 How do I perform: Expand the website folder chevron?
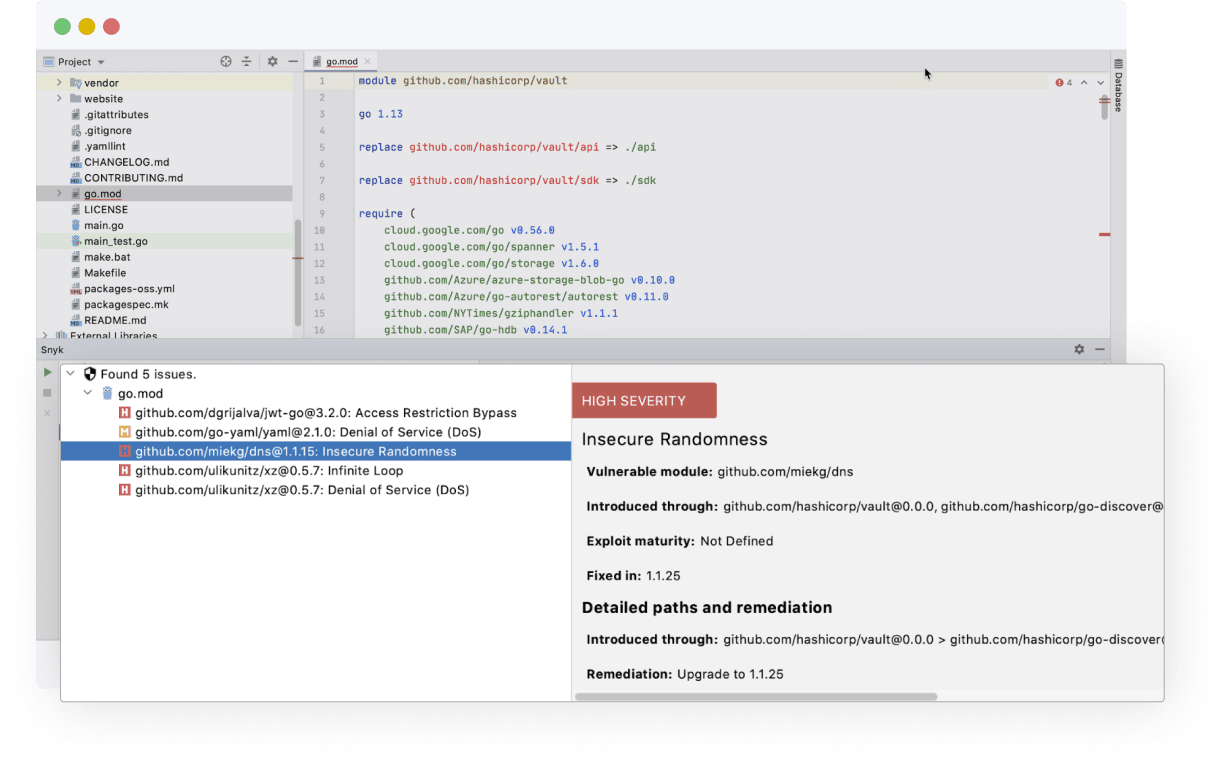tap(59, 99)
